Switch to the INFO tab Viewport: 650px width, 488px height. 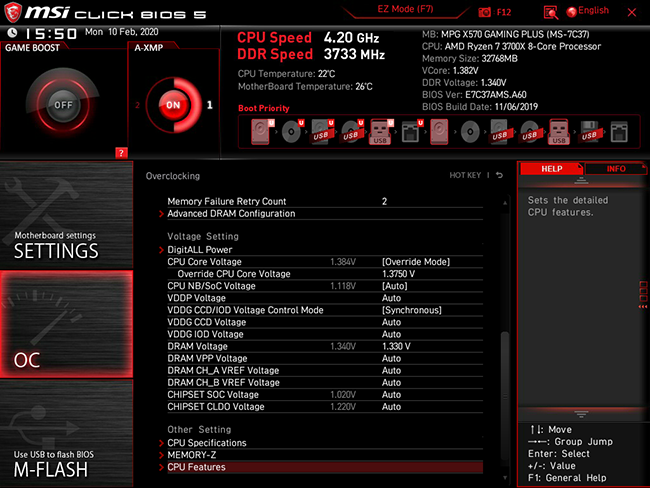(x=616, y=169)
